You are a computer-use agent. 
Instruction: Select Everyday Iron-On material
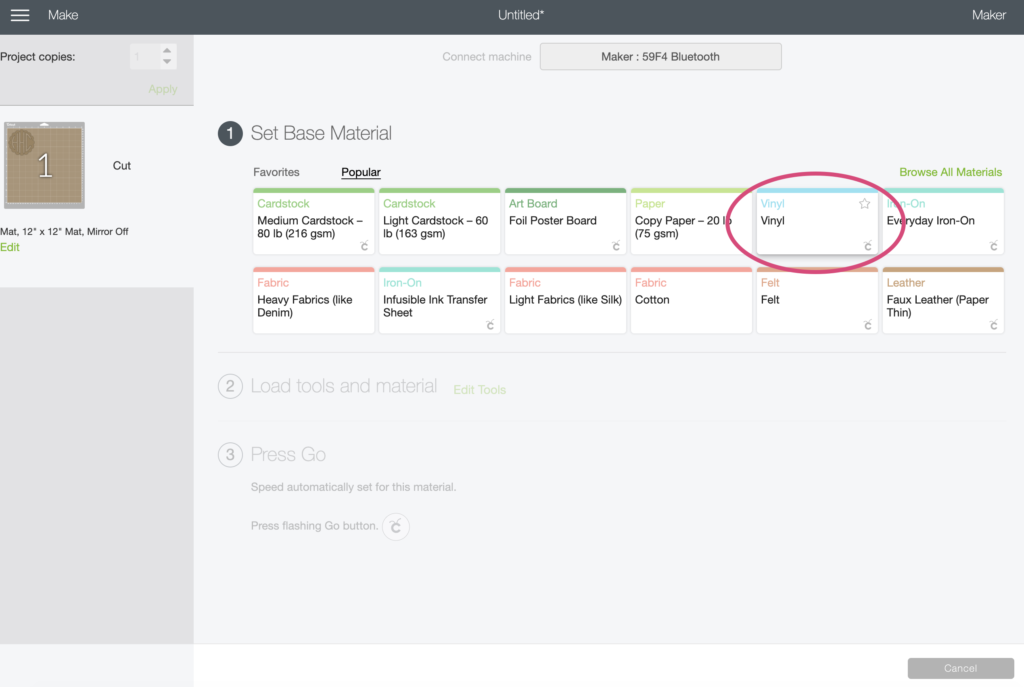[x=943, y=221]
